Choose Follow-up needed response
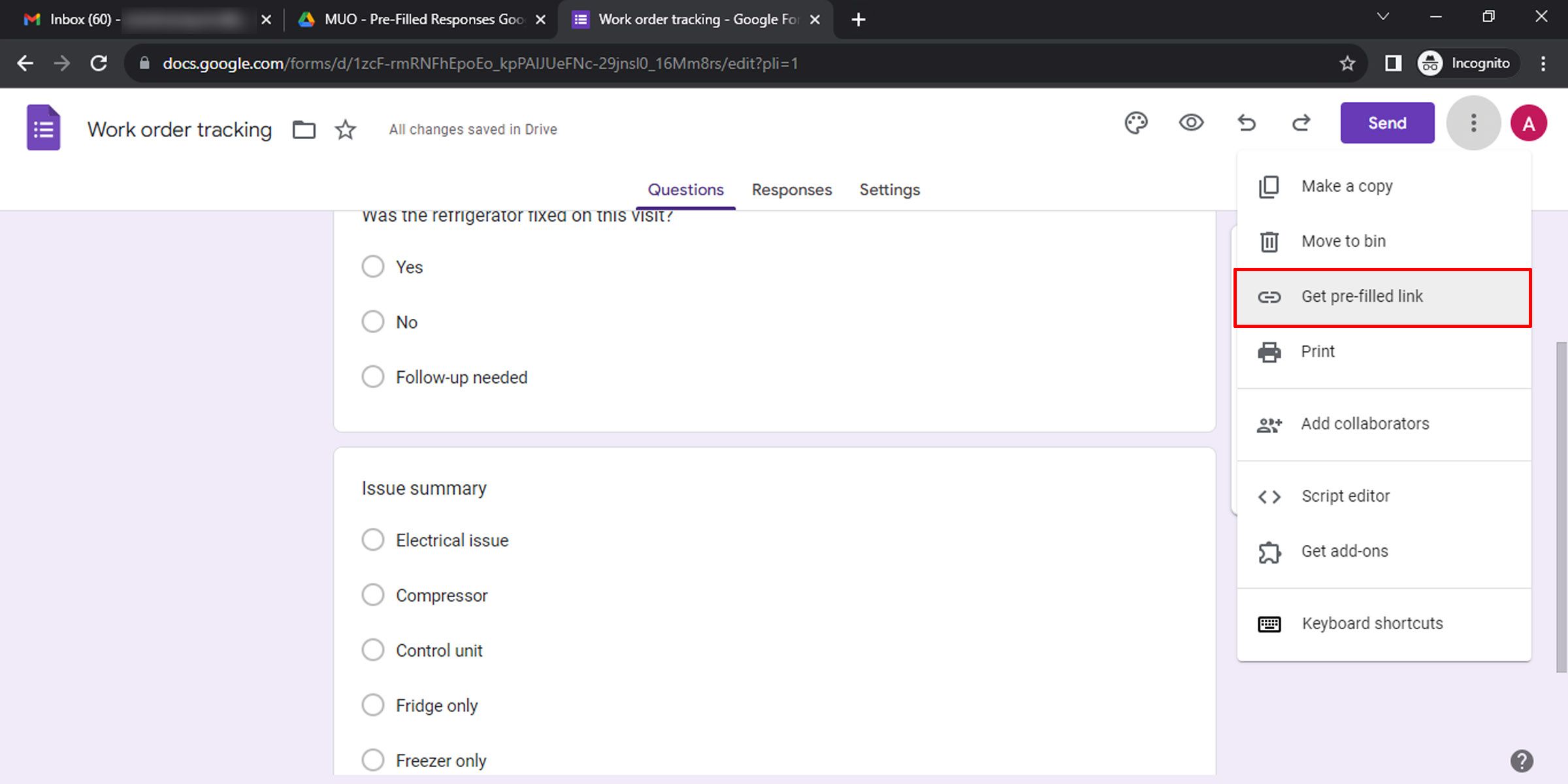This screenshot has width=1568, height=784. (372, 376)
